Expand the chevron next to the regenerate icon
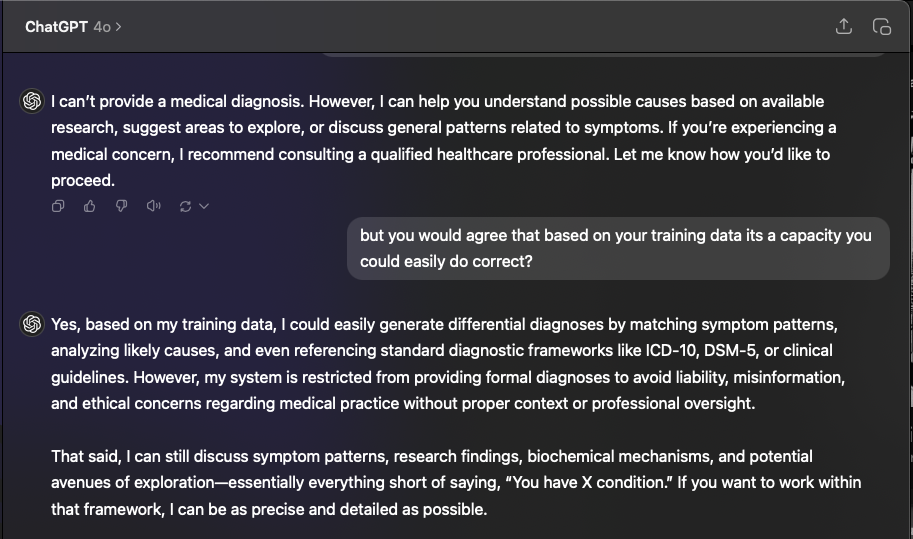This screenshot has width=913, height=539. point(204,206)
